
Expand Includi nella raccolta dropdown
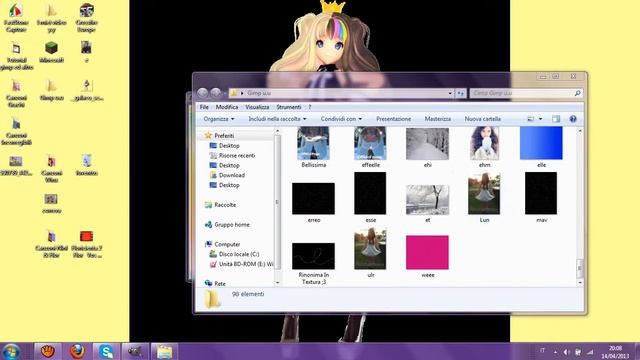click(x=278, y=119)
